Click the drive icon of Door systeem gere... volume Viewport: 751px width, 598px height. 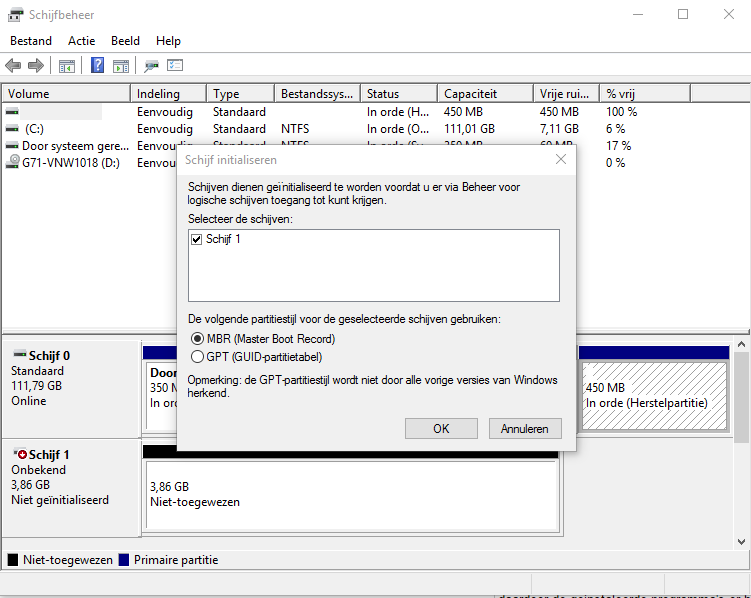12,146
